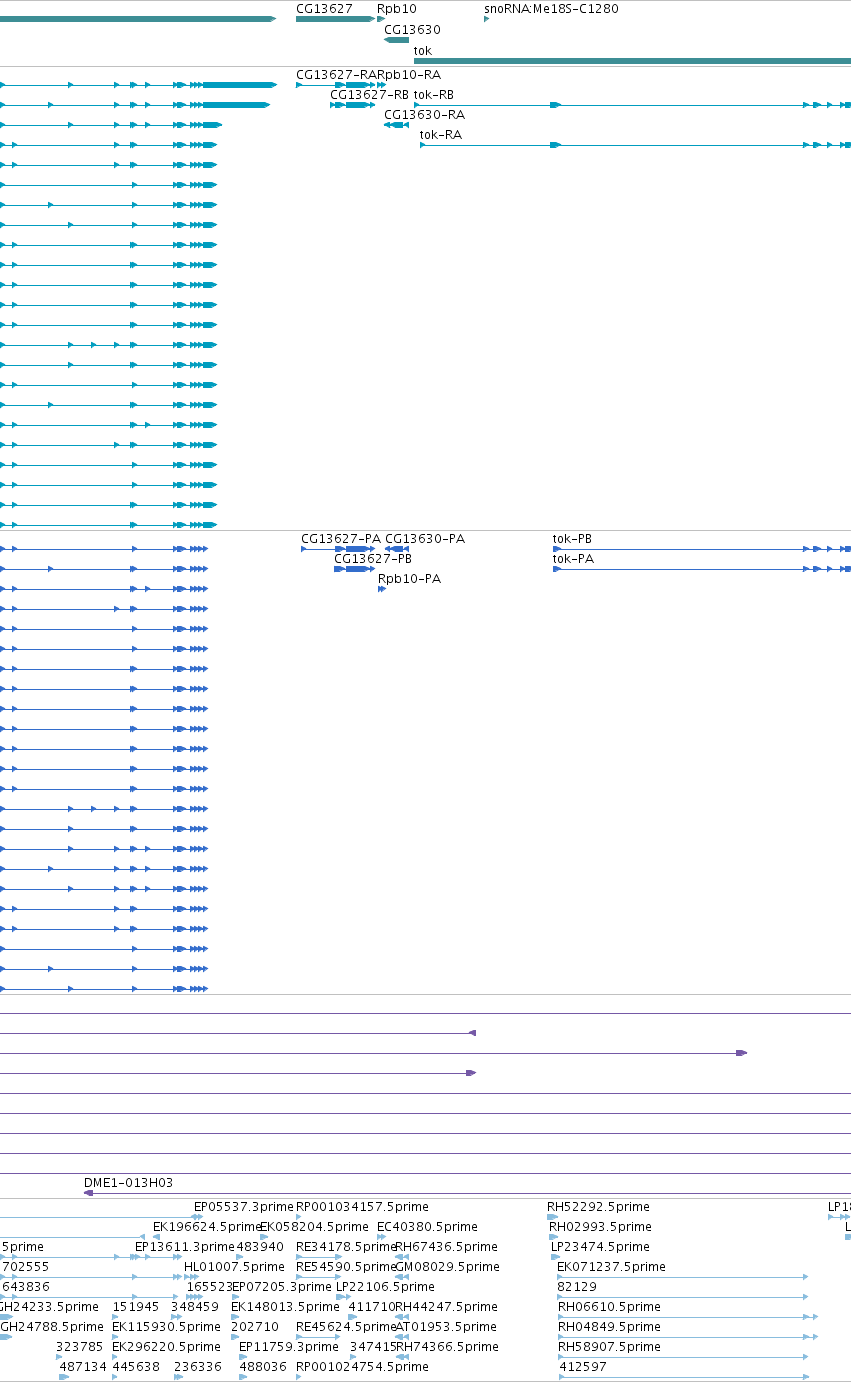The width and height of the screenshot is (851, 1382).
Task: Select EST EK296220.5prime
Action: point(166,1346)
